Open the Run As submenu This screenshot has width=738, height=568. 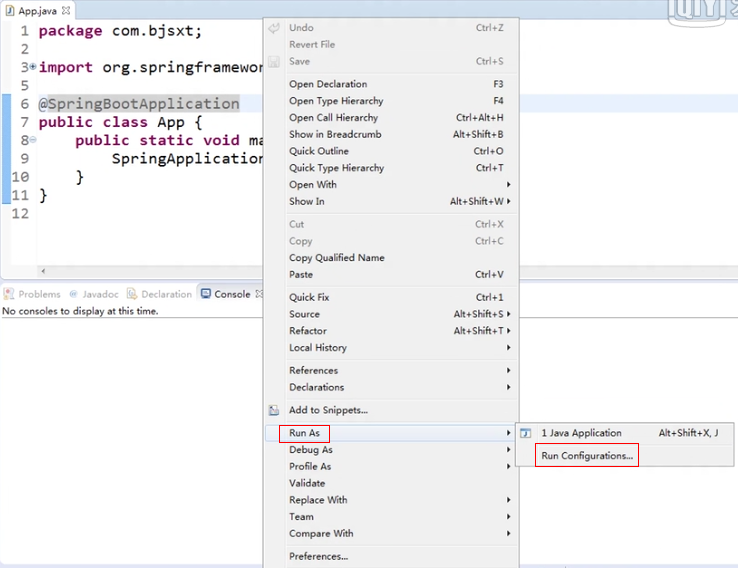[x=391, y=433]
